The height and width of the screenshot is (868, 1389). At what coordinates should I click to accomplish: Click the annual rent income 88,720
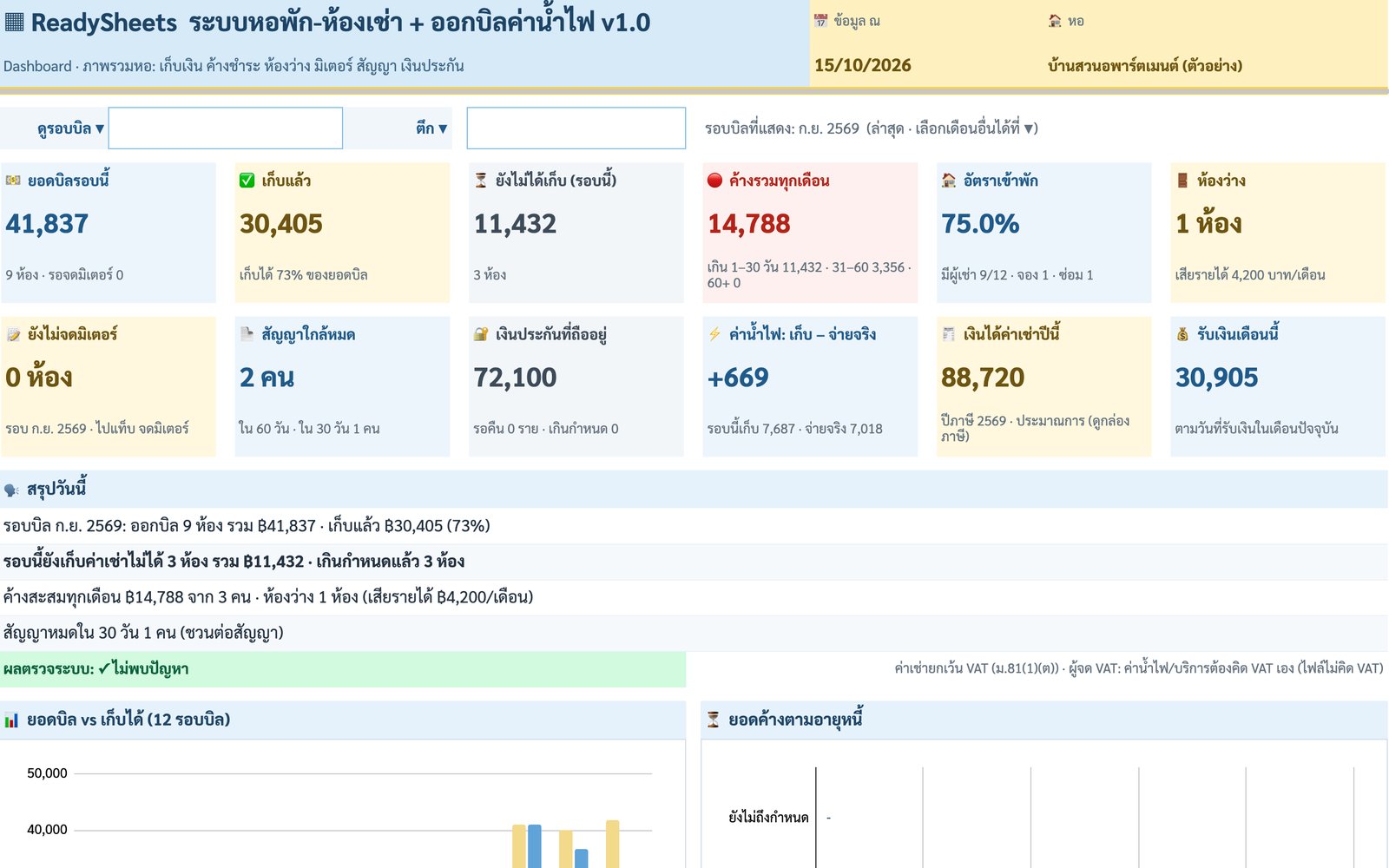983,378
